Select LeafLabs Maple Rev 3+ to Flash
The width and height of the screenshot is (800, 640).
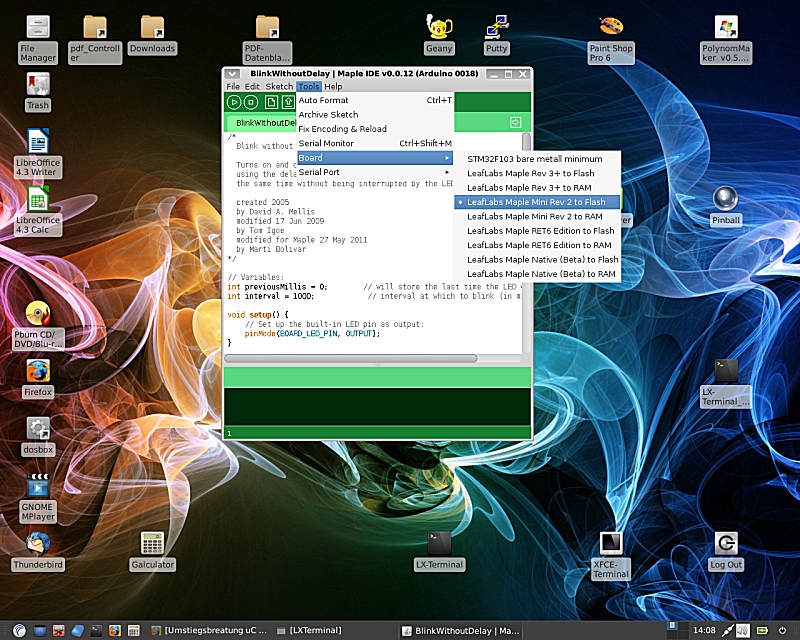(537, 173)
